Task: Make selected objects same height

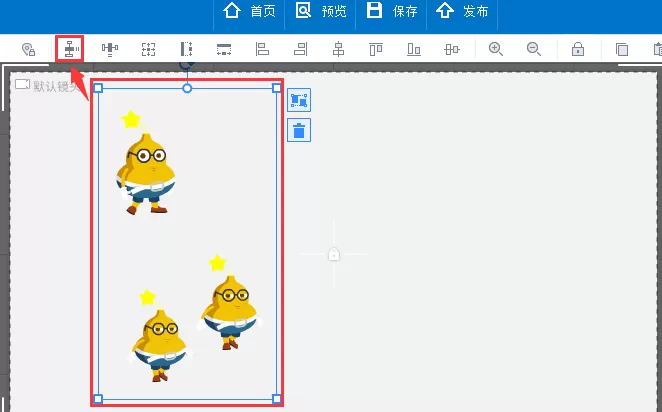Action: tap(186, 49)
